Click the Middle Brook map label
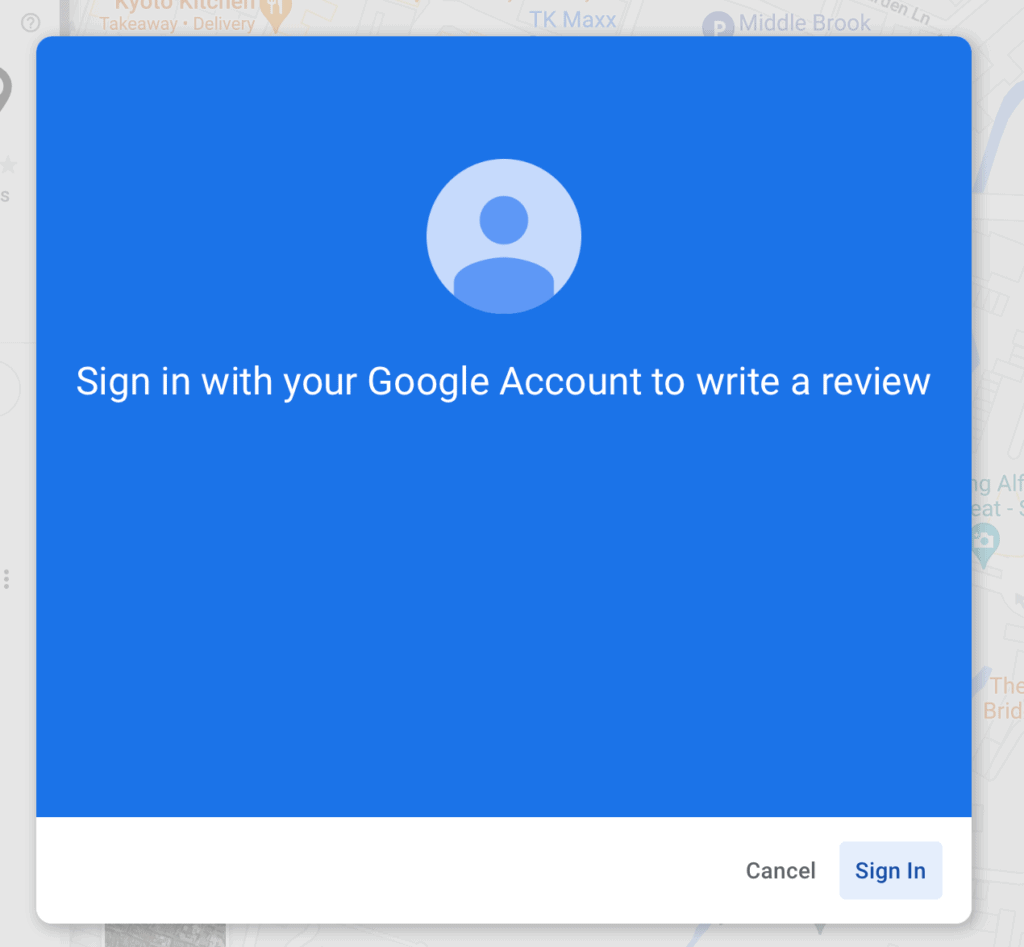The image size is (1024, 947). [804, 23]
